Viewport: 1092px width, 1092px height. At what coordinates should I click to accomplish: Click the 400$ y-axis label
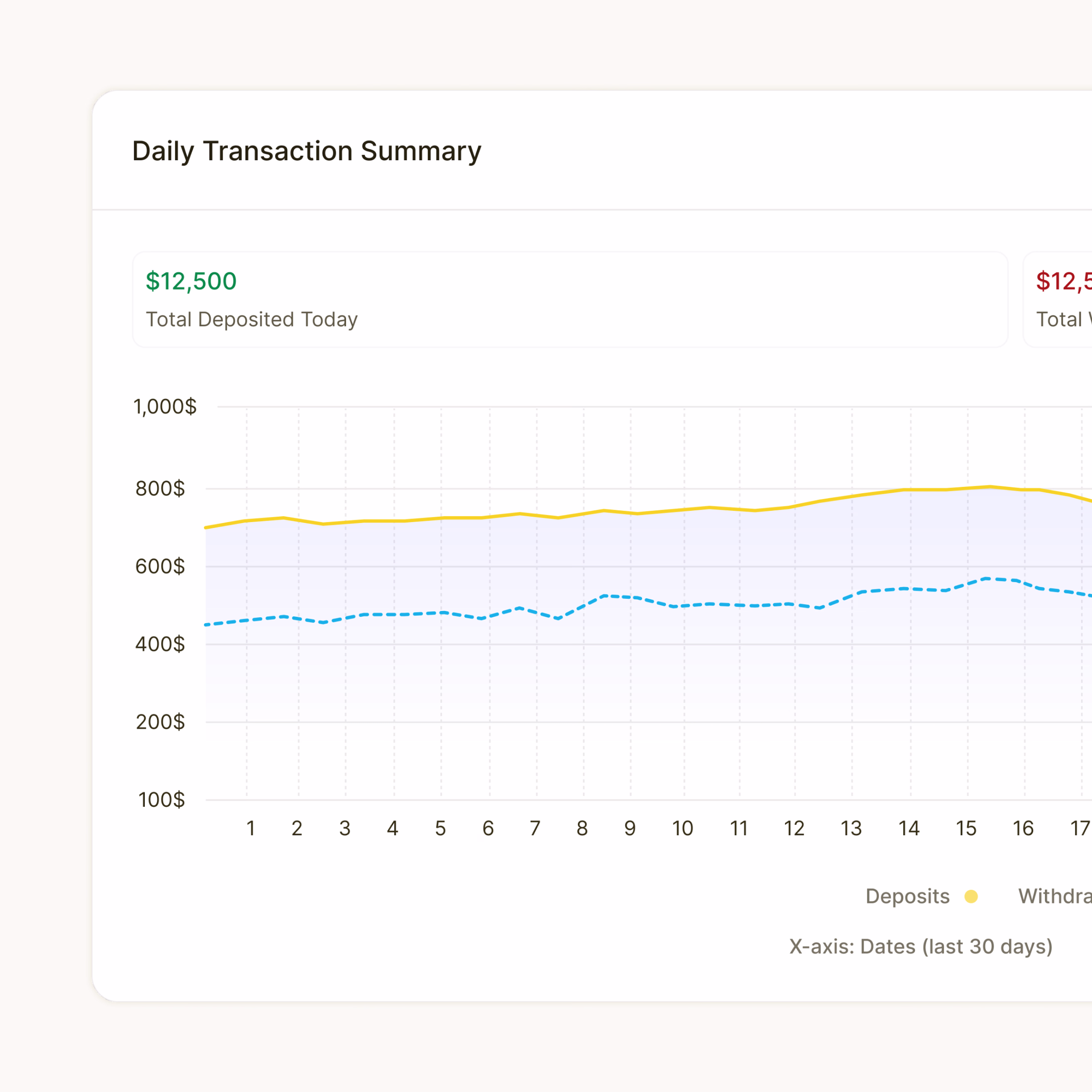160,644
